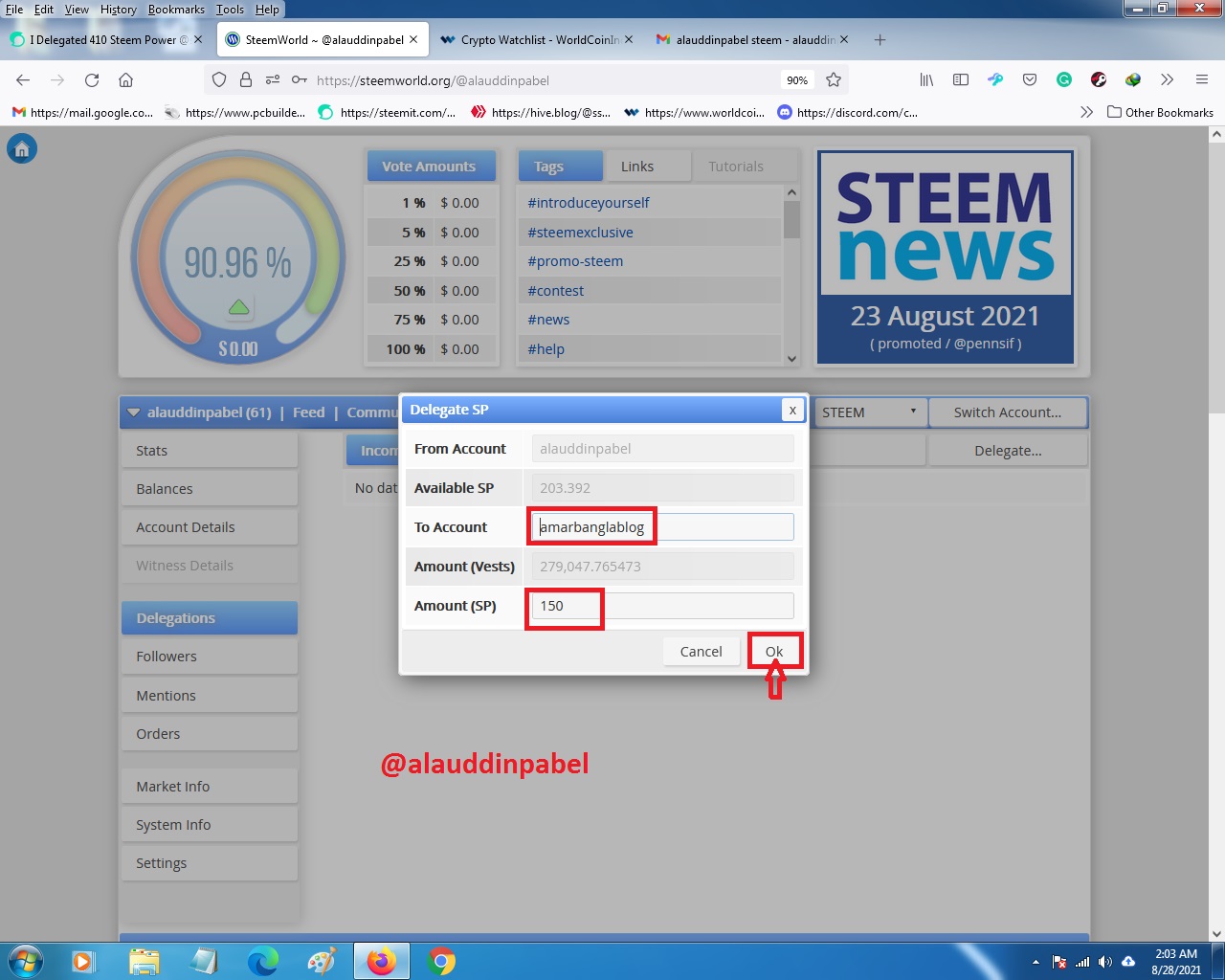Open the STEEM currency dropdown
The height and width of the screenshot is (980, 1225).
869,412
